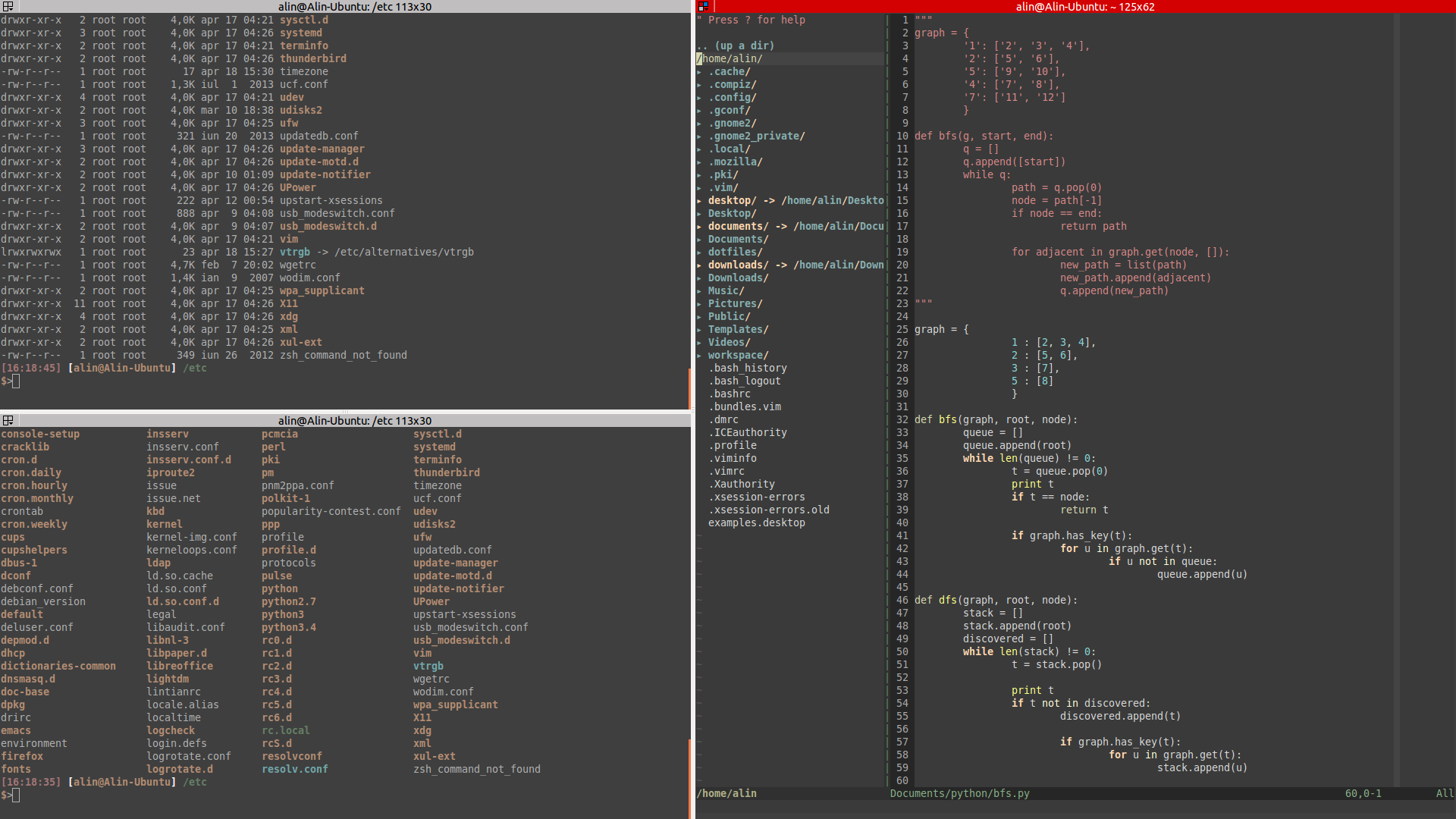Expand the .vim/ folder arrow
1456x819 pixels.
coord(699,188)
